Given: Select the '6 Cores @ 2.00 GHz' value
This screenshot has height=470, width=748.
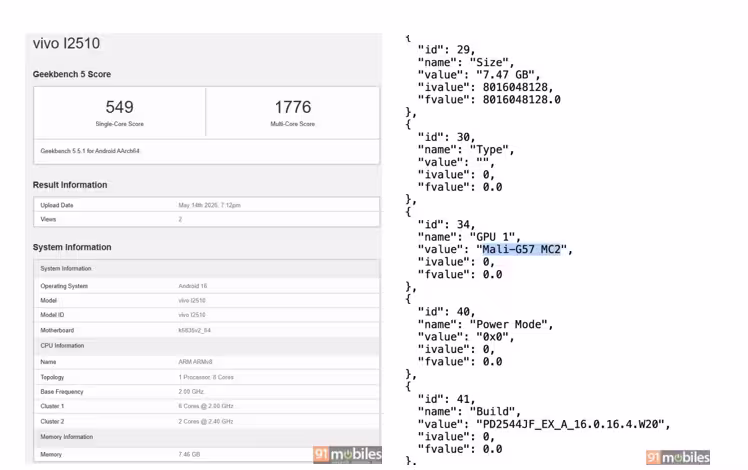Looking at the screenshot, I should tap(206, 407).
